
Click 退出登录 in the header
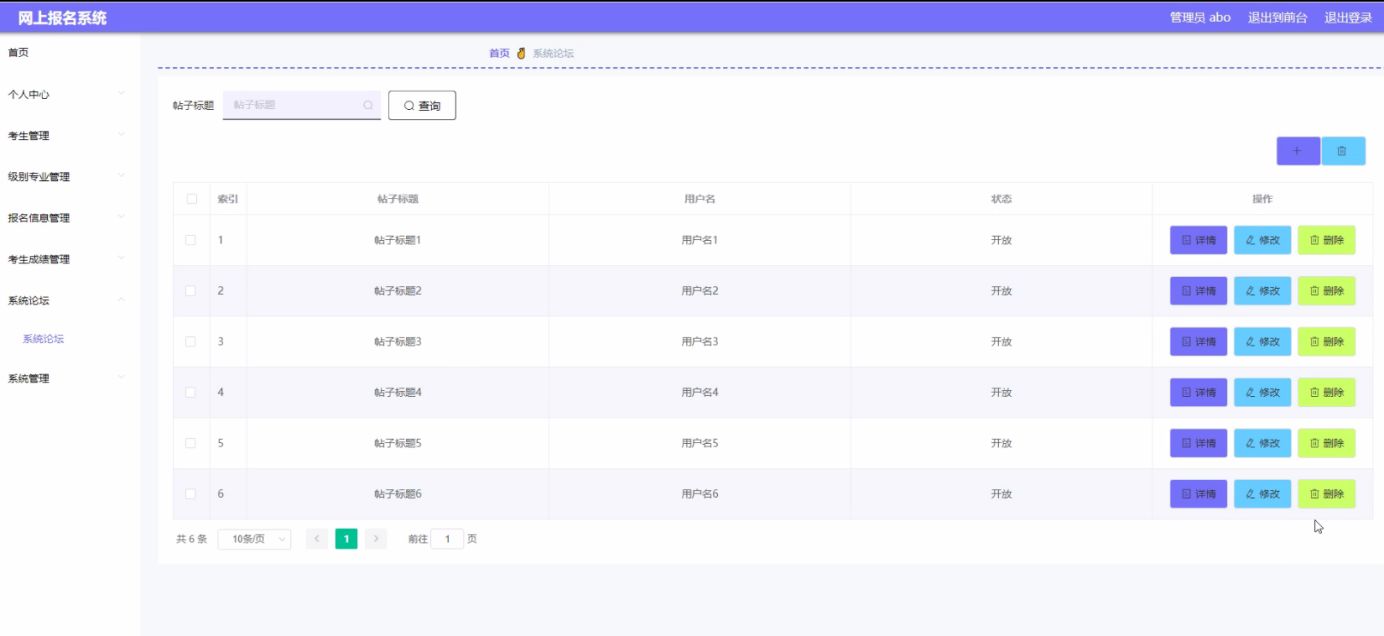tap(1348, 17)
